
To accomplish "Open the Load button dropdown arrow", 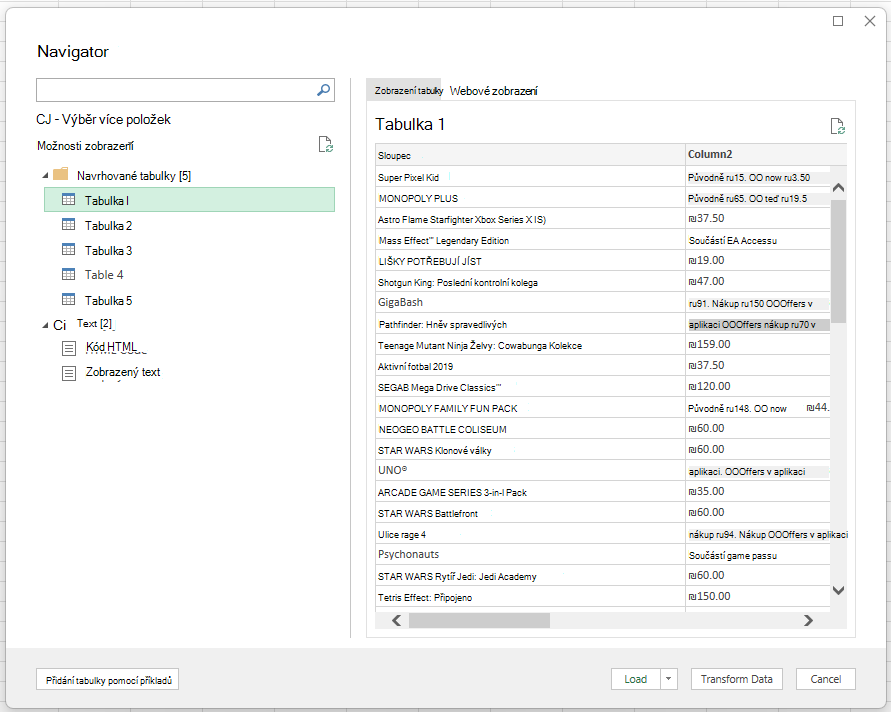I will [x=669, y=679].
